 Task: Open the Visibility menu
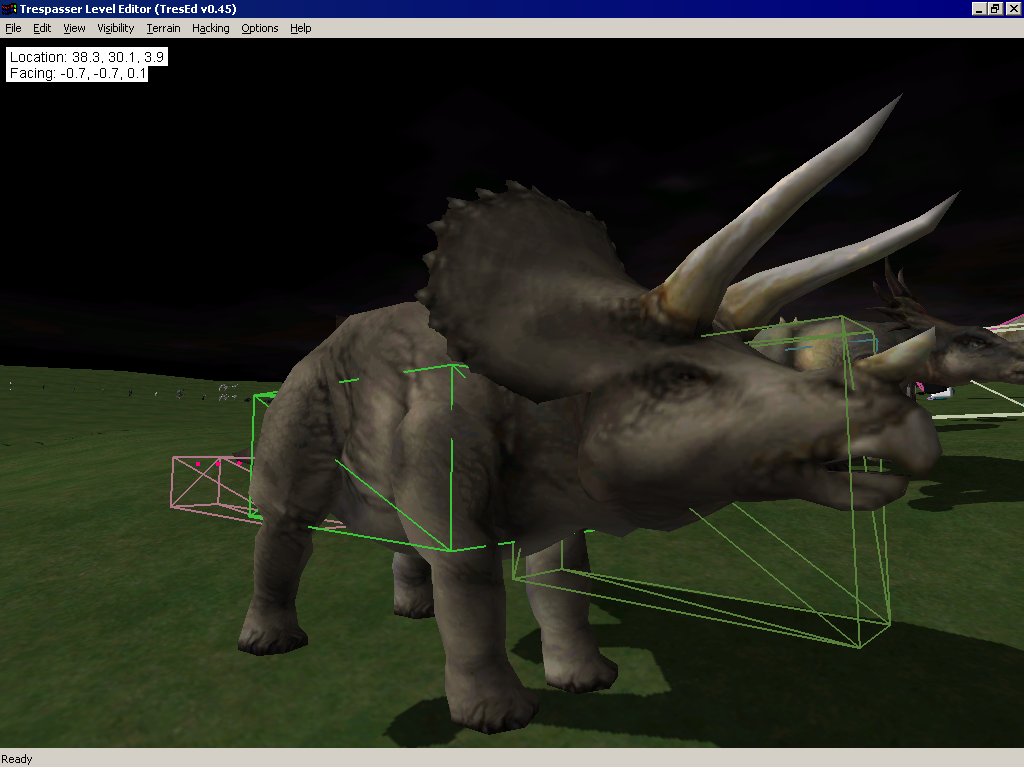pos(116,28)
